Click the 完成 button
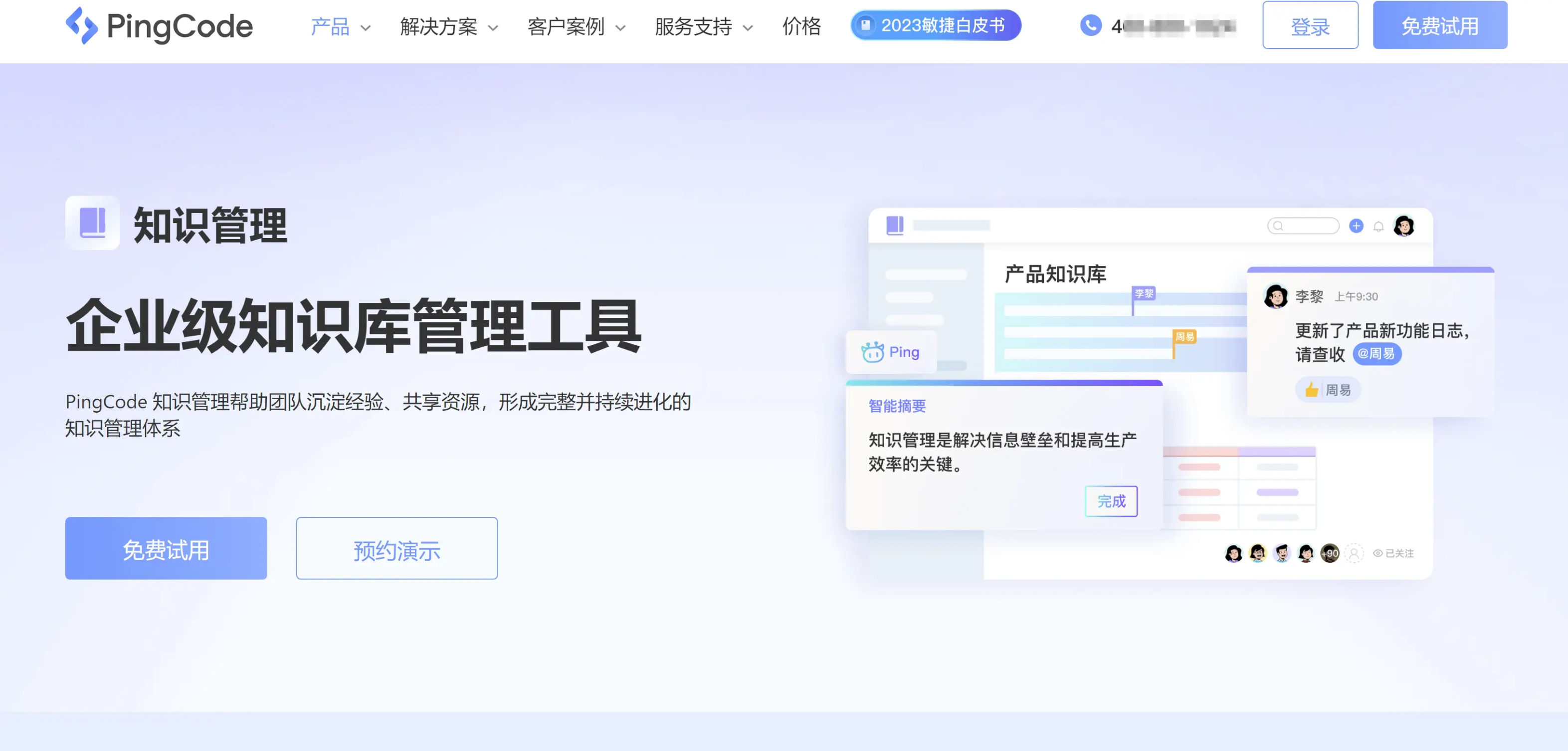Viewport: 1568px width, 751px height. [x=1111, y=501]
